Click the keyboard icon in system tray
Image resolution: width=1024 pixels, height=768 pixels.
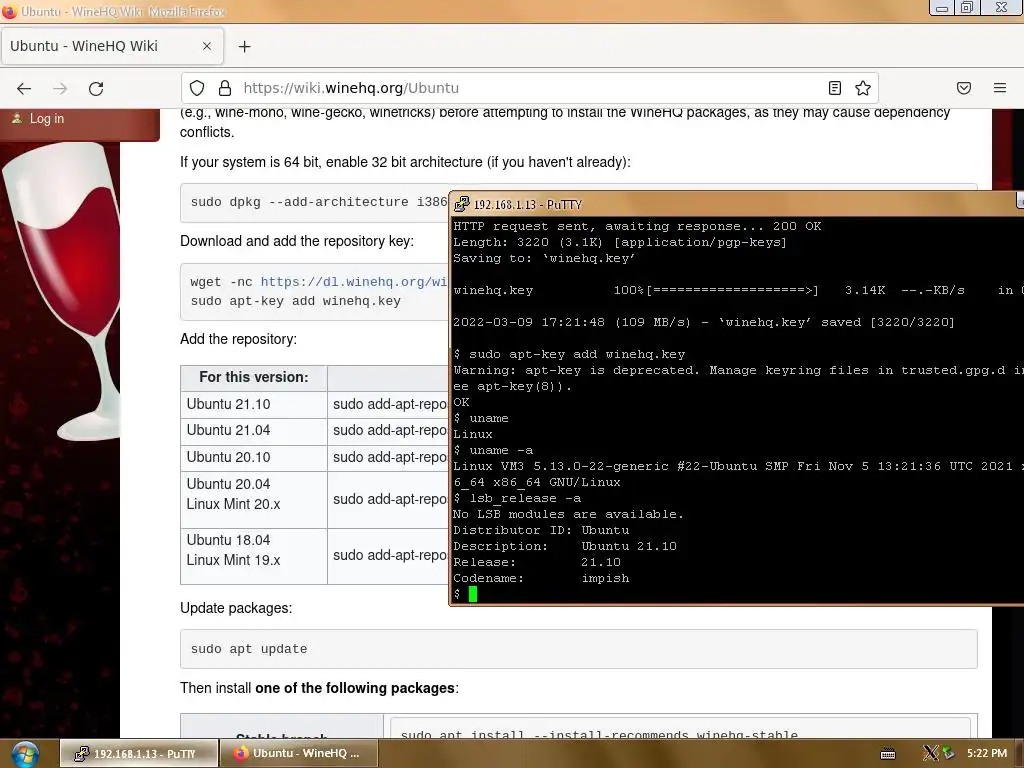(x=888, y=754)
